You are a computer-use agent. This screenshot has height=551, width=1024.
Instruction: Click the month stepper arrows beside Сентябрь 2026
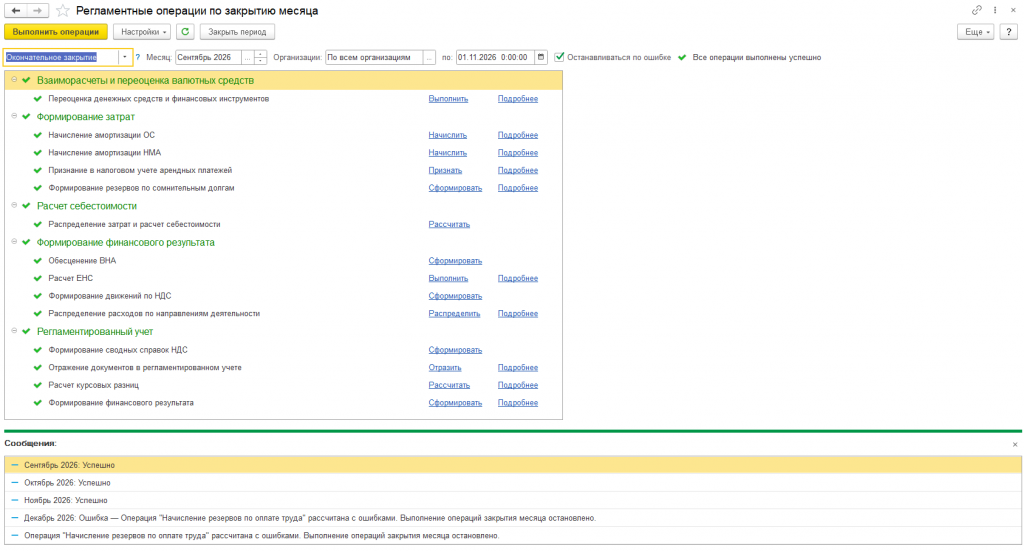(261, 57)
